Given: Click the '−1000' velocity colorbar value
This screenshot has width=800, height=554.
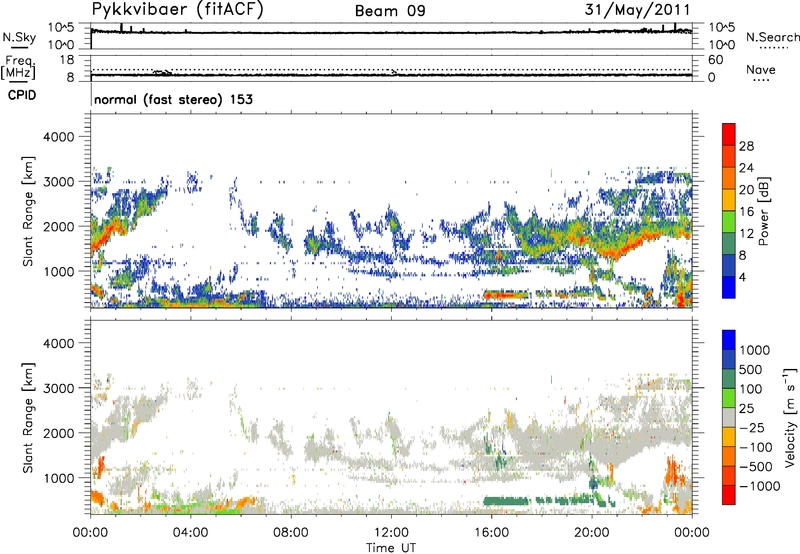Looking at the screenshot, I should pos(759,486).
